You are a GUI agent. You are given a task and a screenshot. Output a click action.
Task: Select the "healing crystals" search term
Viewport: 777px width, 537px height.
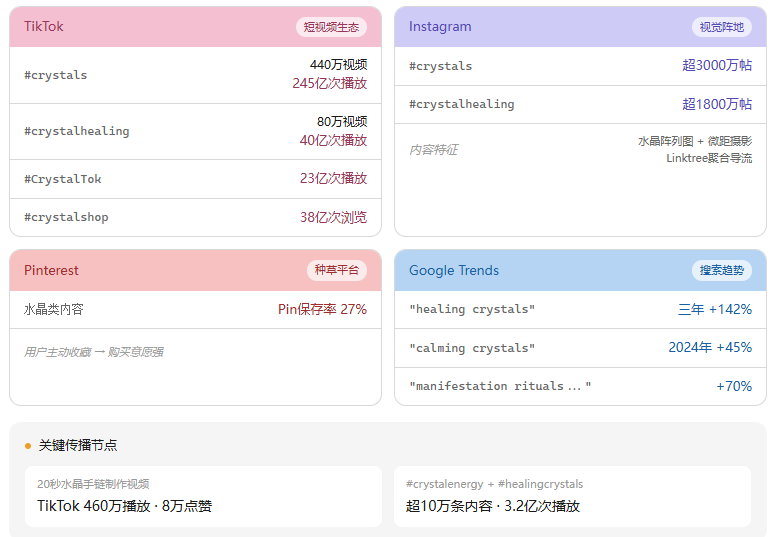tap(472, 310)
